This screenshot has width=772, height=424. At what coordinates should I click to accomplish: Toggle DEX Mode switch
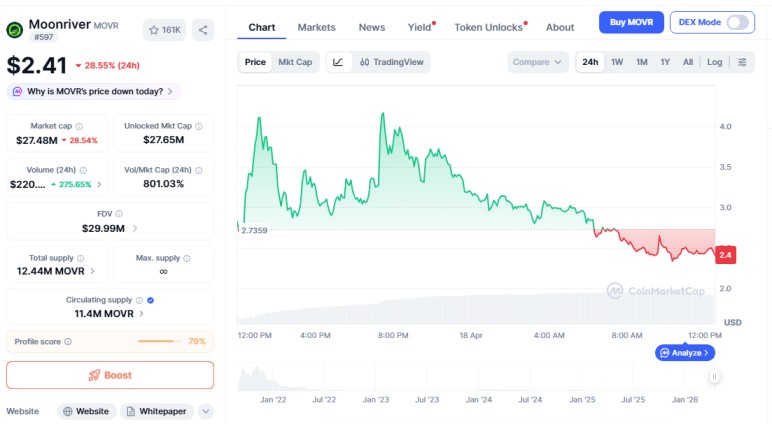tap(737, 22)
